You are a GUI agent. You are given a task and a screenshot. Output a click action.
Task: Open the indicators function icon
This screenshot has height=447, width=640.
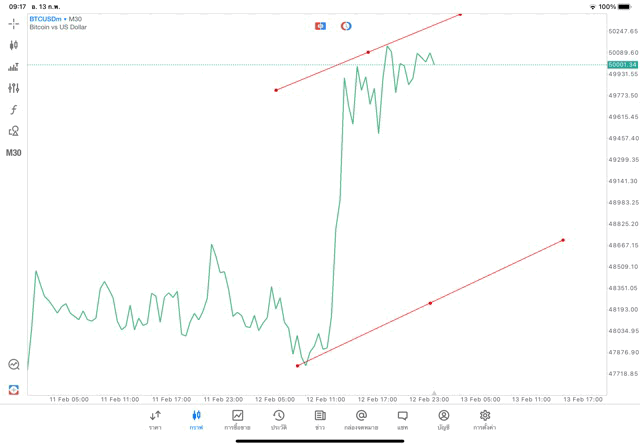pyautogui.click(x=14, y=110)
